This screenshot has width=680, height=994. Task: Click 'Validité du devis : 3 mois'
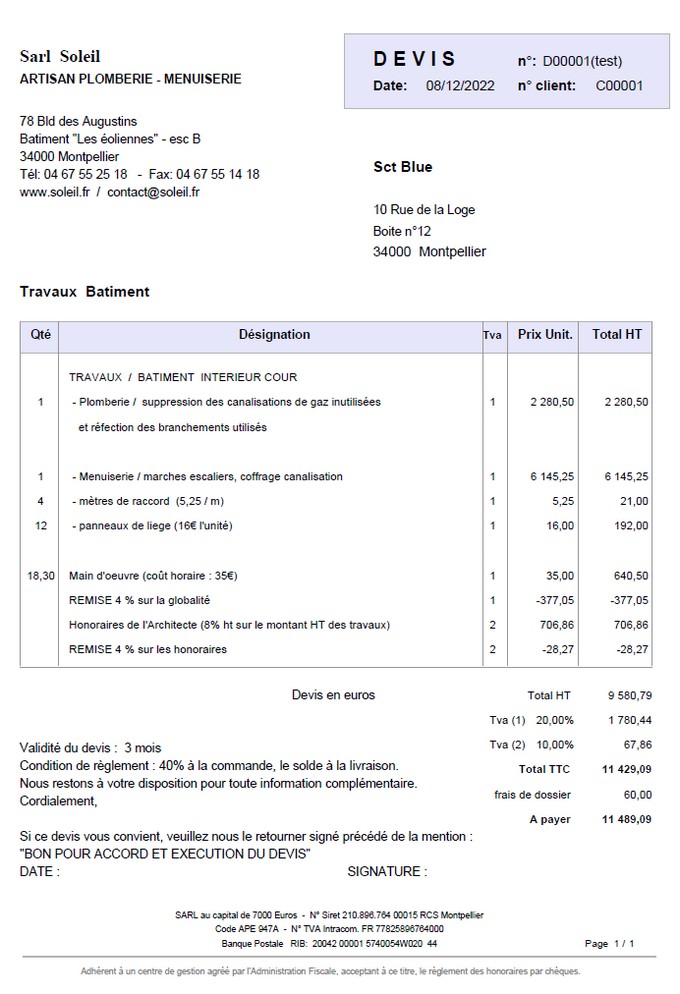click(91, 748)
